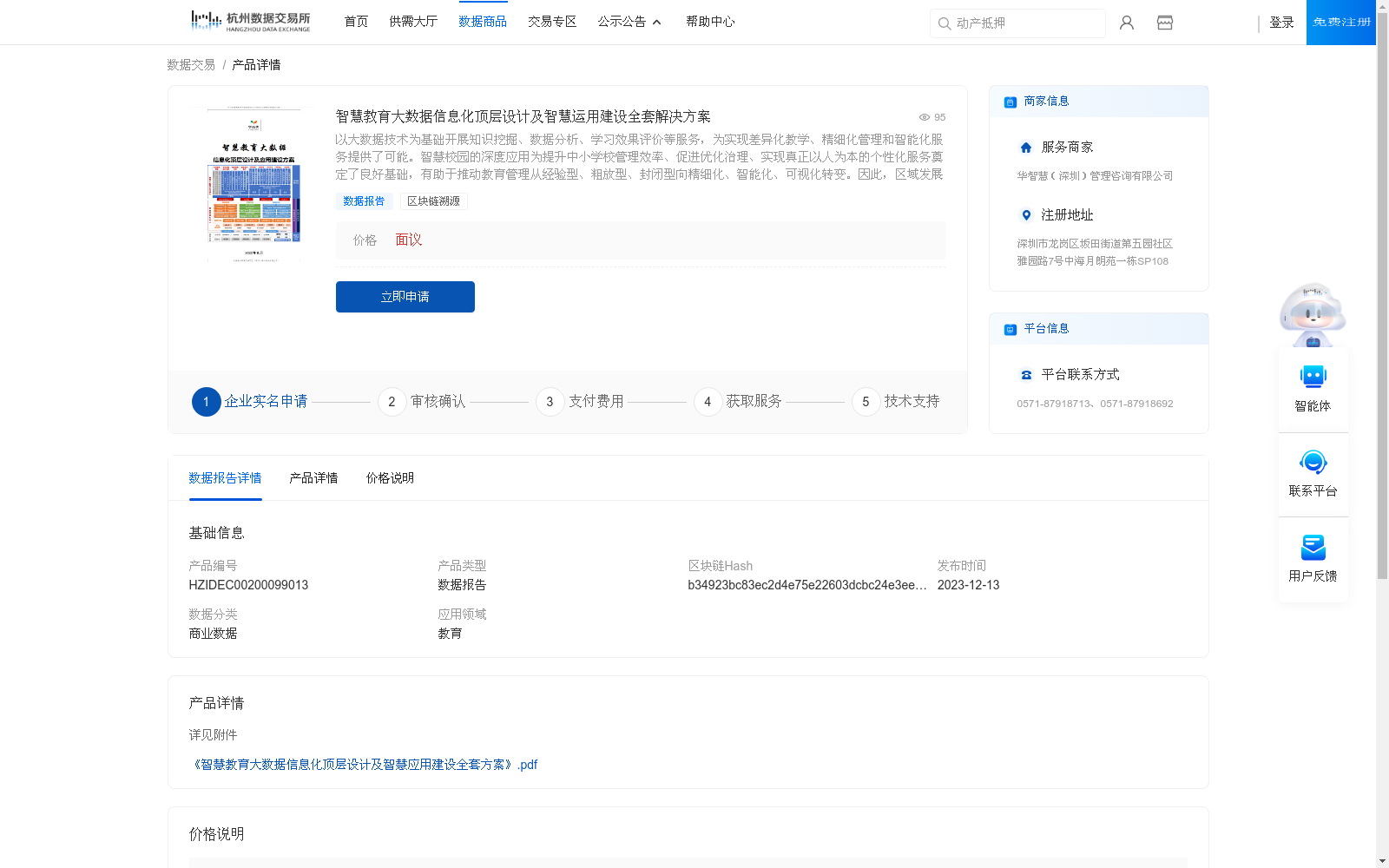Switch to the 产品详情 tab
Viewport: 1389px width, 868px height.
313,478
